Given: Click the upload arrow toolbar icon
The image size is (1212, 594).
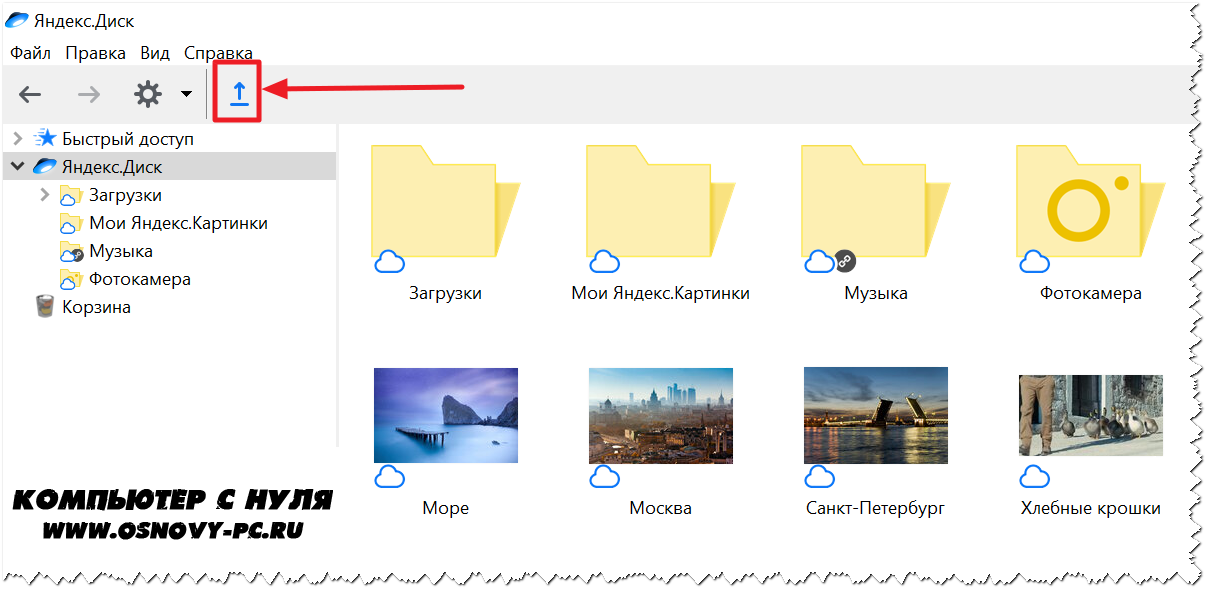Looking at the screenshot, I should (x=239, y=93).
